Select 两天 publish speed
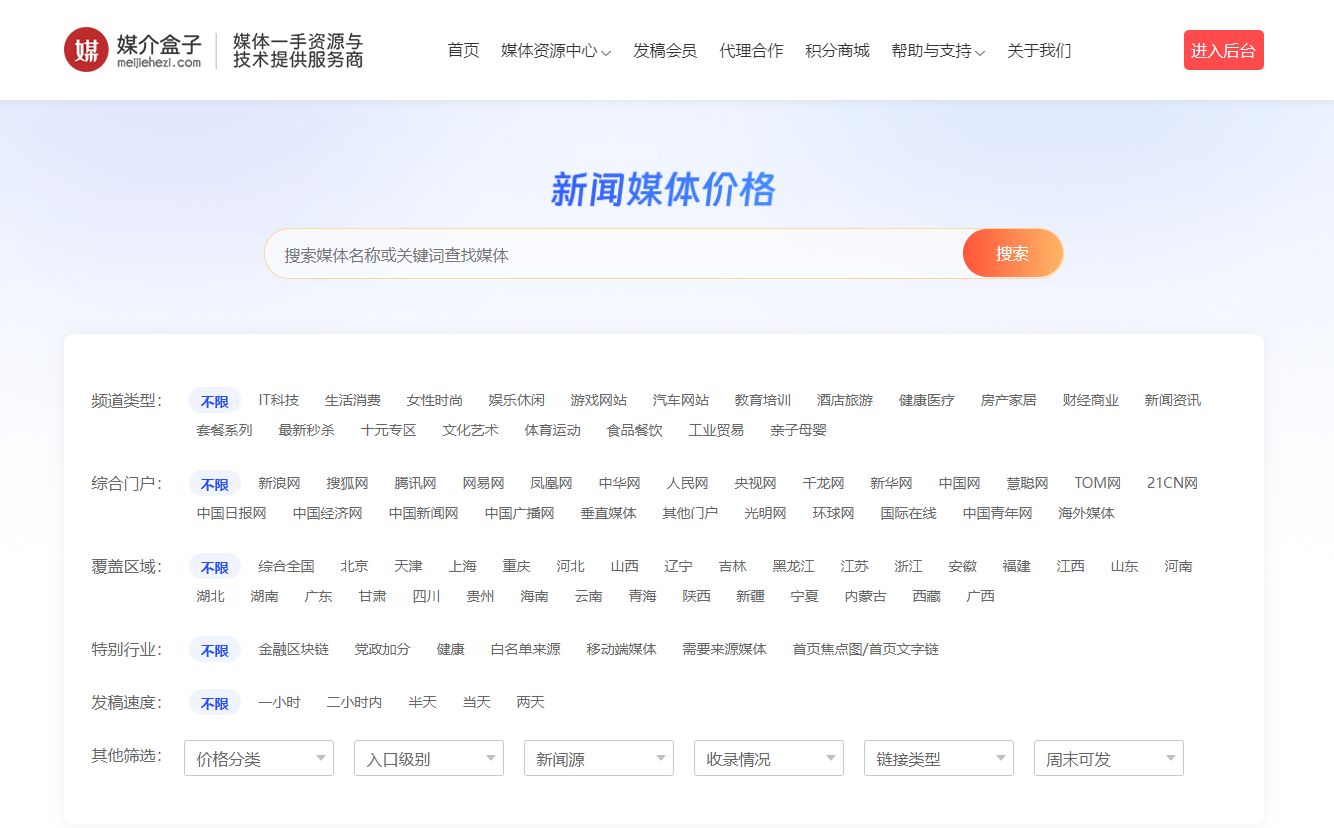The height and width of the screenshot is (828, 1334). coord(530,702)
